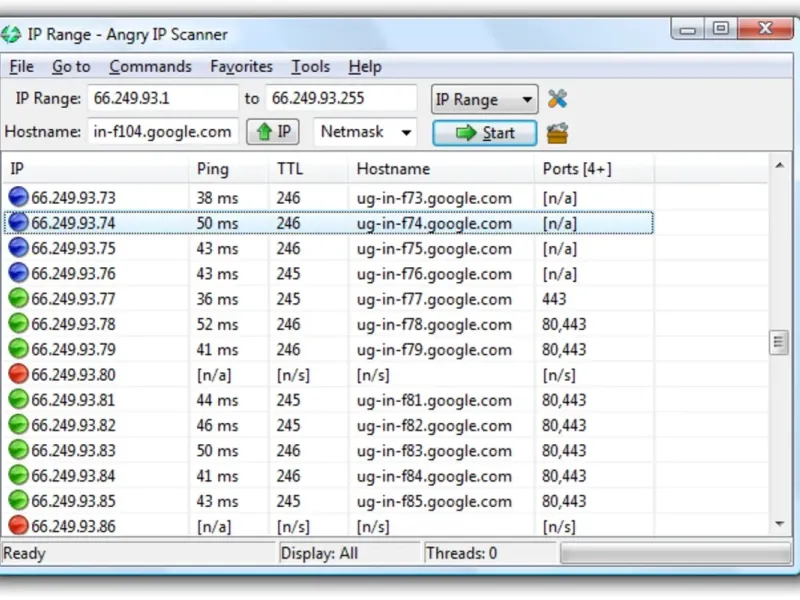
Task: Click the Angry IP Scanner title bar icon
Action: tap(11, 35)
